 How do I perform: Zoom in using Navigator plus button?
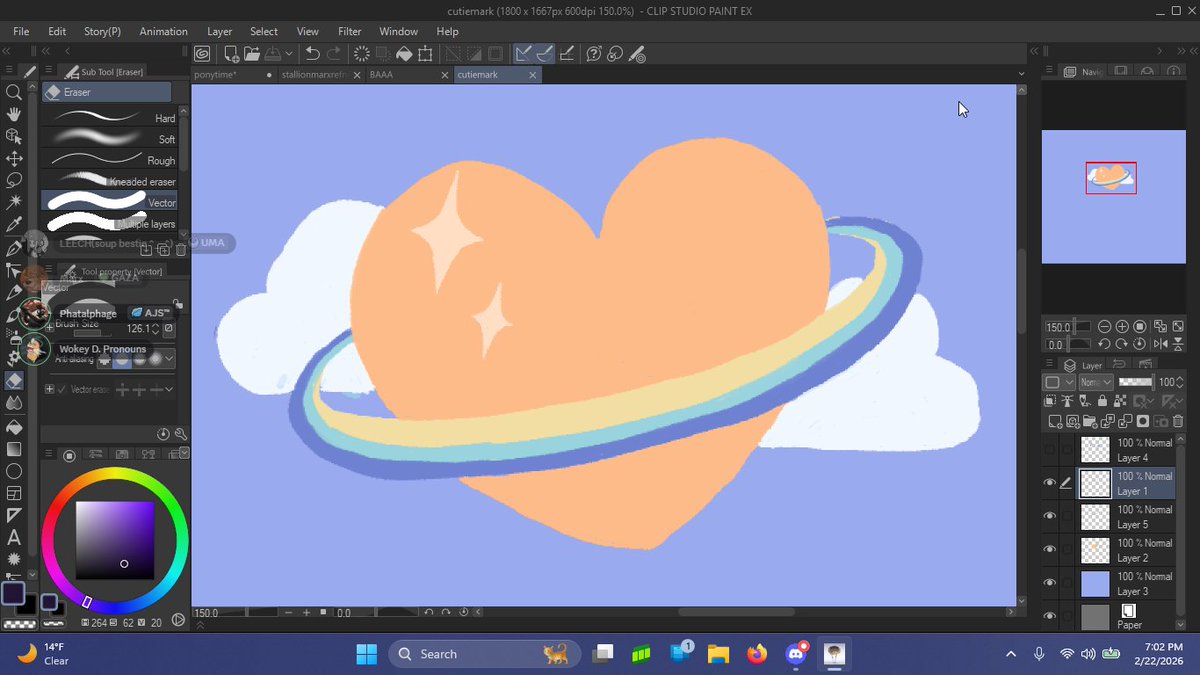pyautogui.click(x=1123, y=327)
